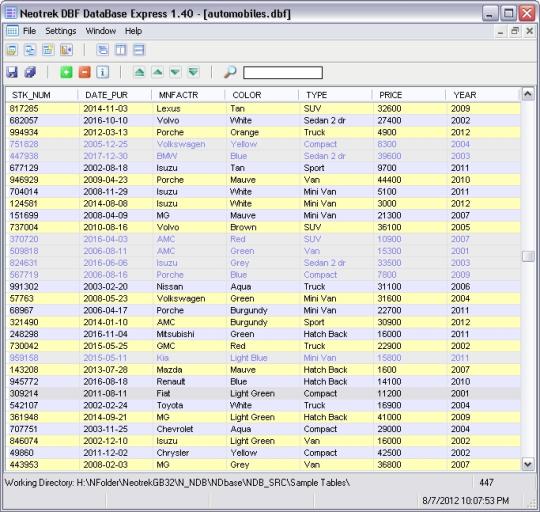
Task: Click the PRICE column header
Action: pos(409,95)
